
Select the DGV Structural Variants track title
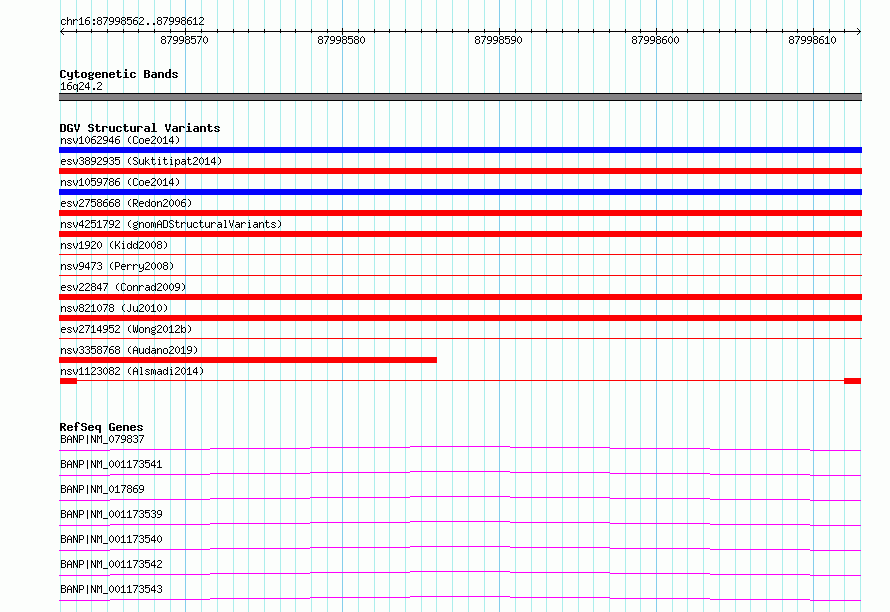[140, 128]
